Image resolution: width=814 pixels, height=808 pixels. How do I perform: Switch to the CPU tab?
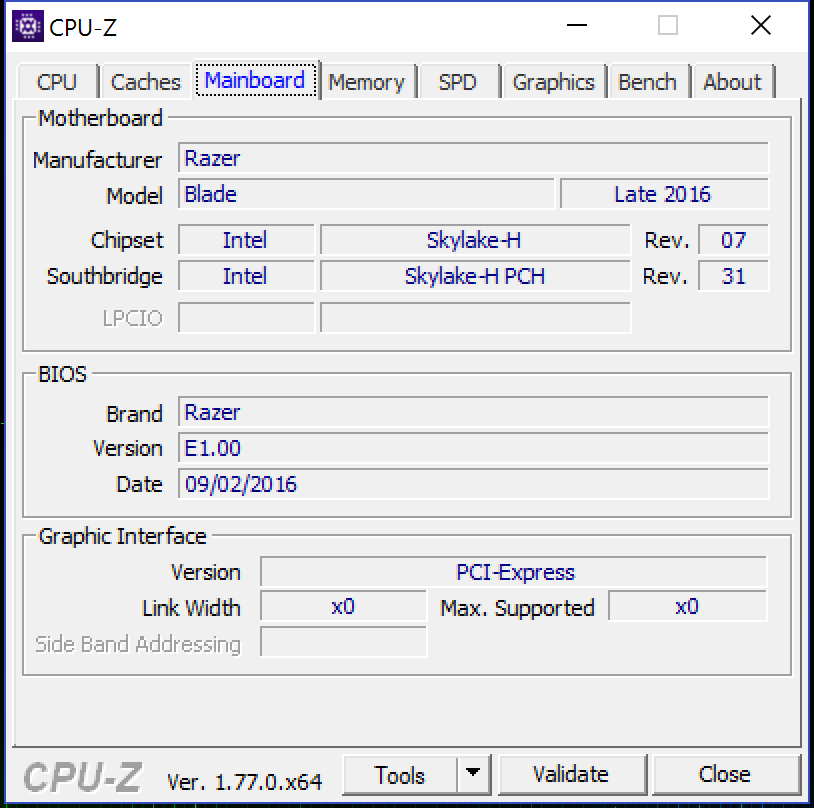pyautogui.click(x=57, y=82)
